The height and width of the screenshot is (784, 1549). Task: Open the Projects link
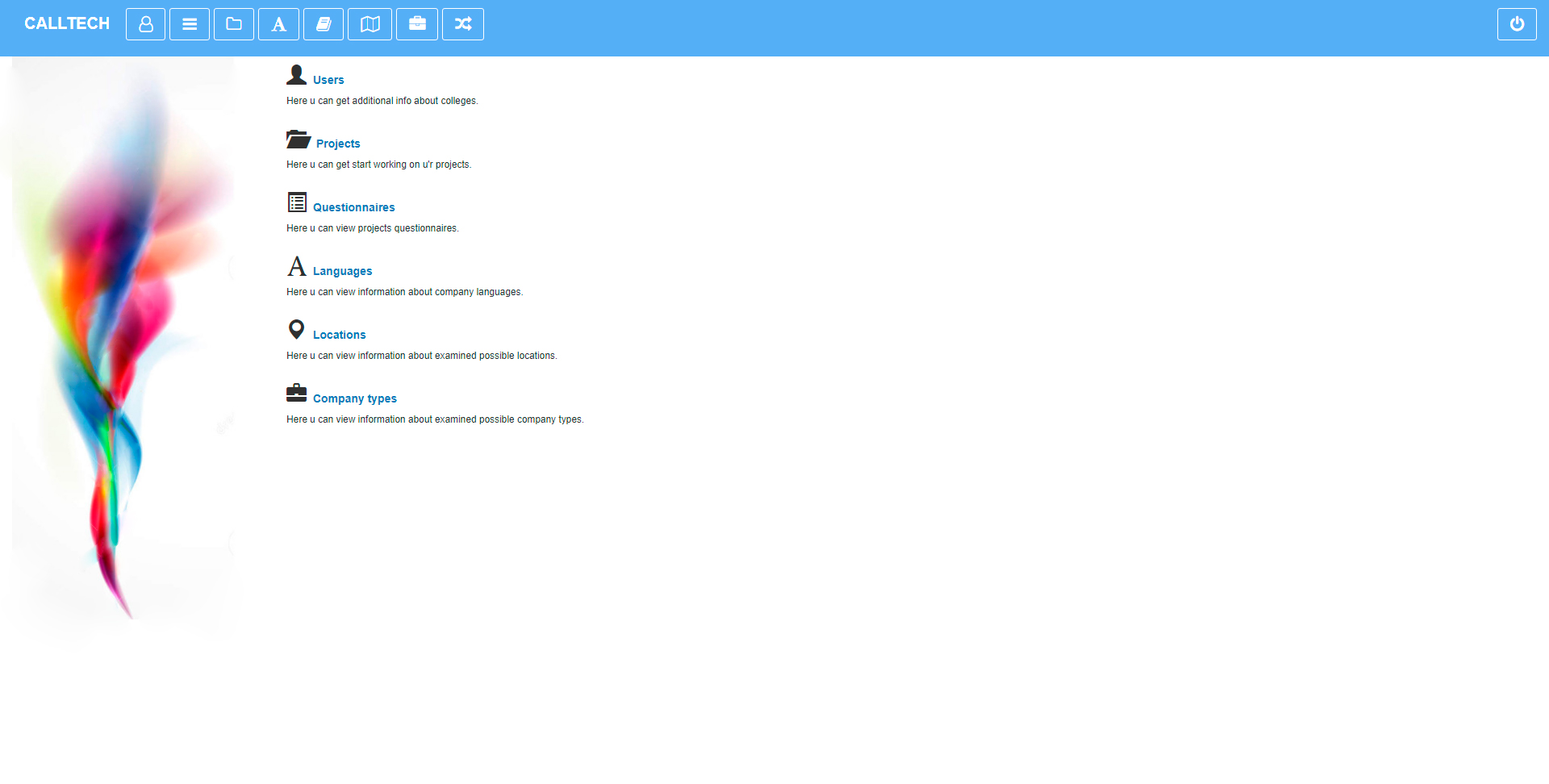click(x=338, y=144)
